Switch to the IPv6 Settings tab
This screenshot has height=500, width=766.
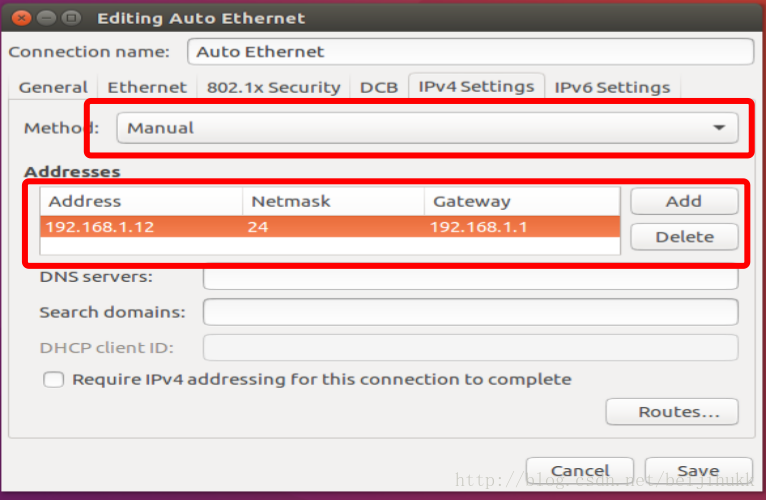[612, 87]
